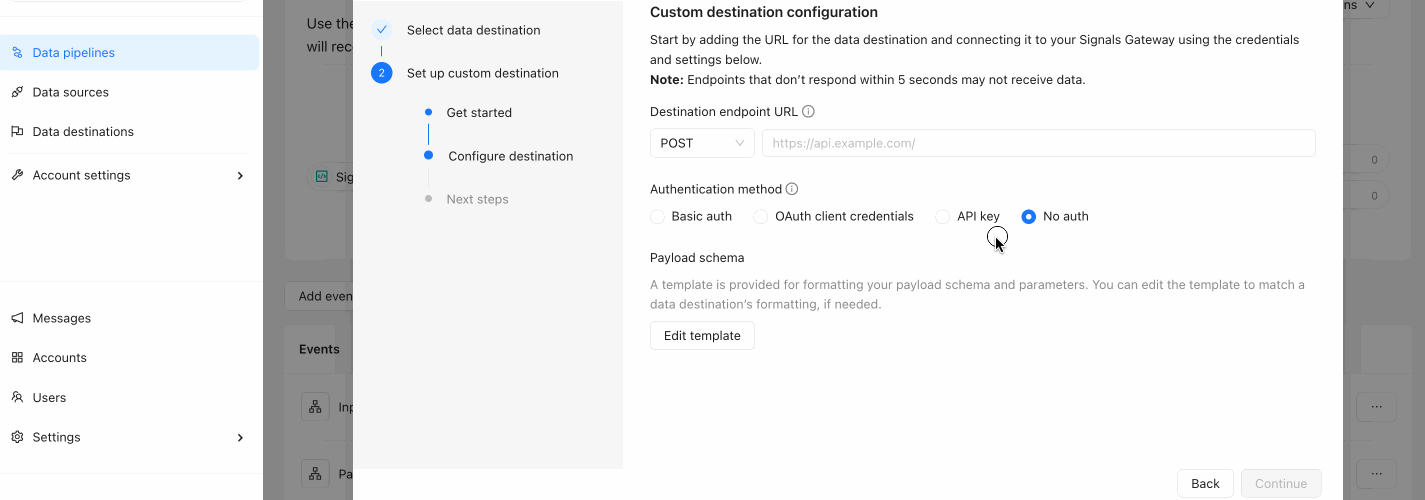This screenshot has height=500, width=1425.
Task: Click the Messages megaphone icon
Action: coord(17,318)
